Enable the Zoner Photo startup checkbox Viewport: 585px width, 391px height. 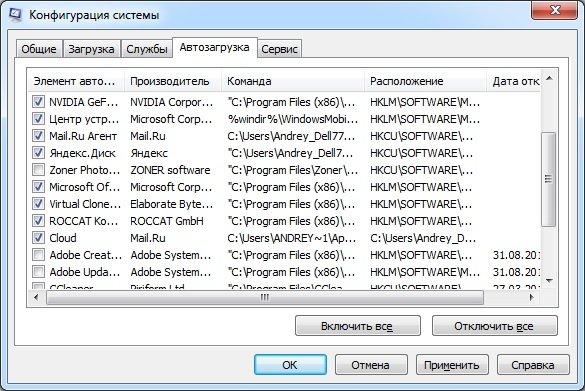pyautogui.click(x=38, y=170)
